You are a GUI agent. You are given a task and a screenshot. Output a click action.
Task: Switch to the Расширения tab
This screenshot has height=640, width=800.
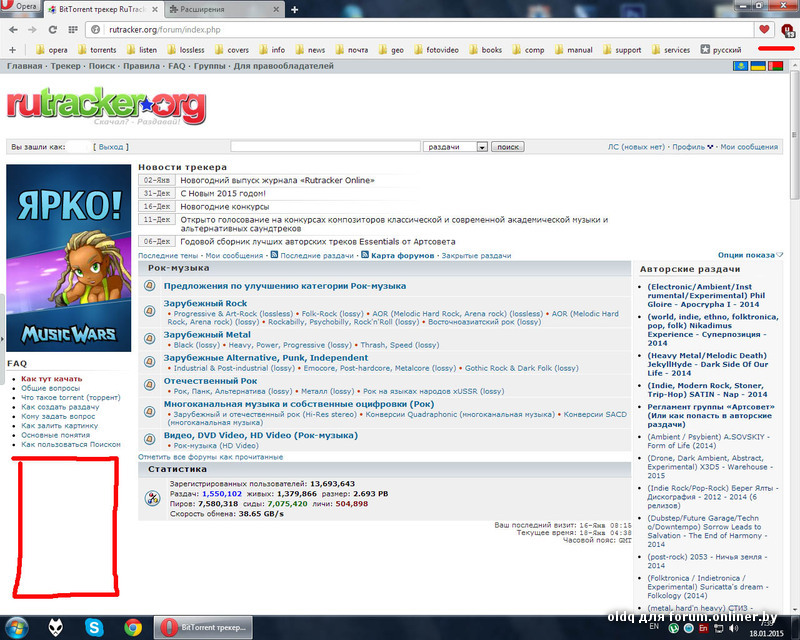pos(224,9)
